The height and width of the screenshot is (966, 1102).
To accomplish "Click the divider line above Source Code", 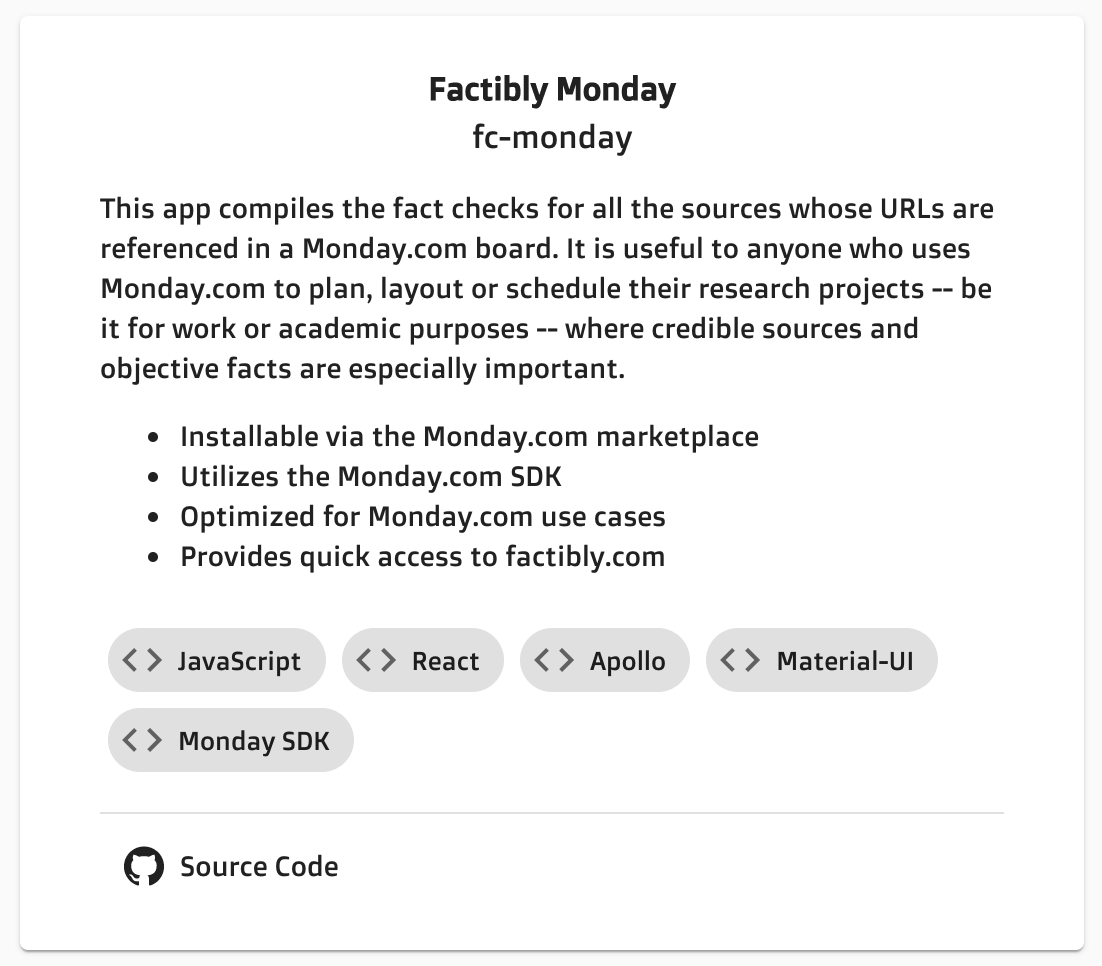I will [x=551, y=813].
